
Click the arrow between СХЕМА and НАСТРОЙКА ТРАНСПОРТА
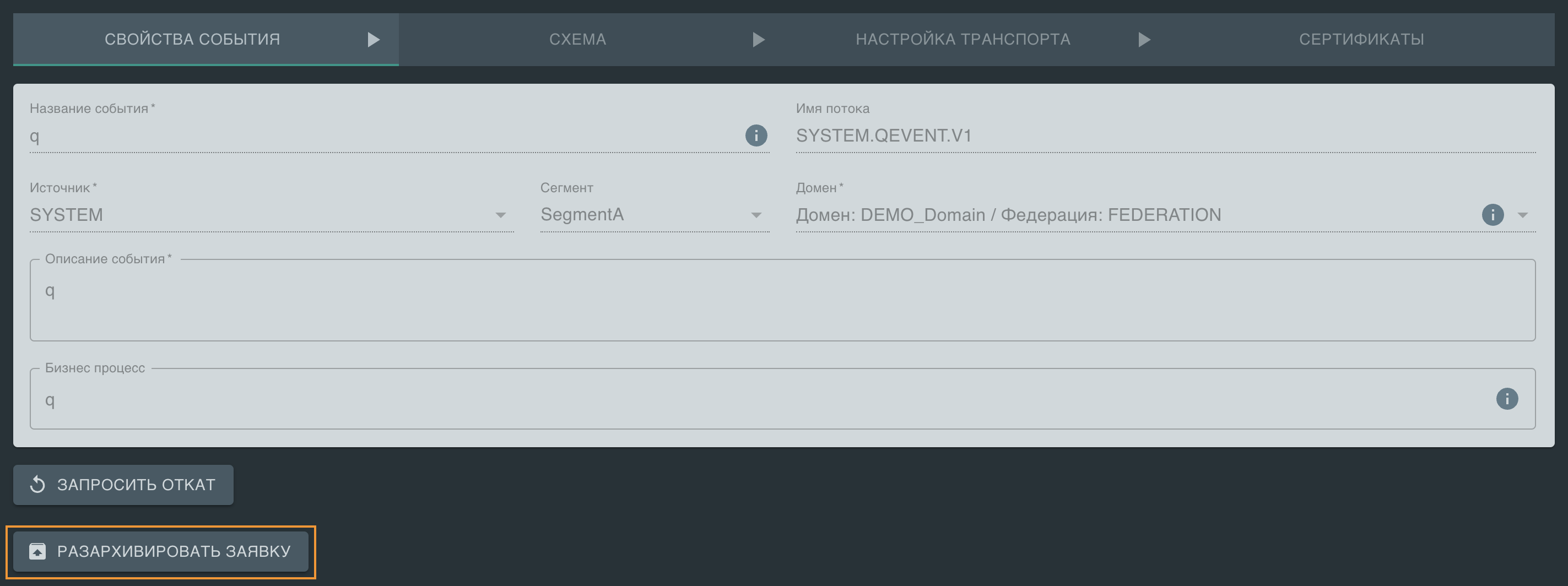click(x=759, y=40)
